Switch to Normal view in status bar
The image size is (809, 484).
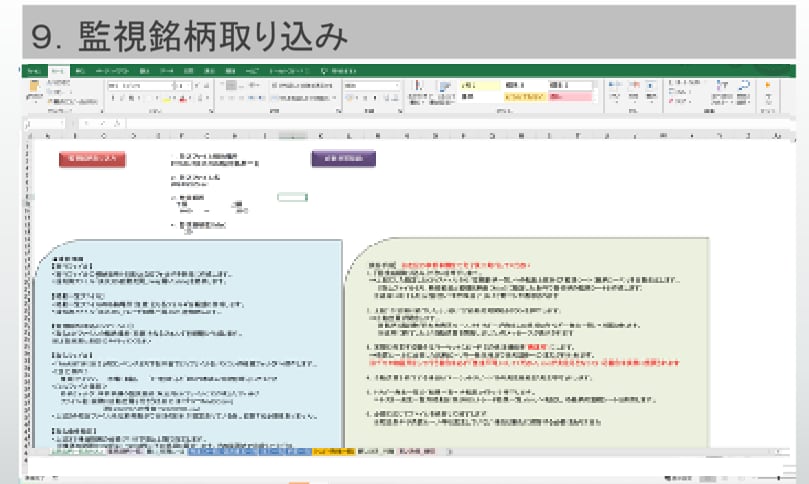click(706, 478)
